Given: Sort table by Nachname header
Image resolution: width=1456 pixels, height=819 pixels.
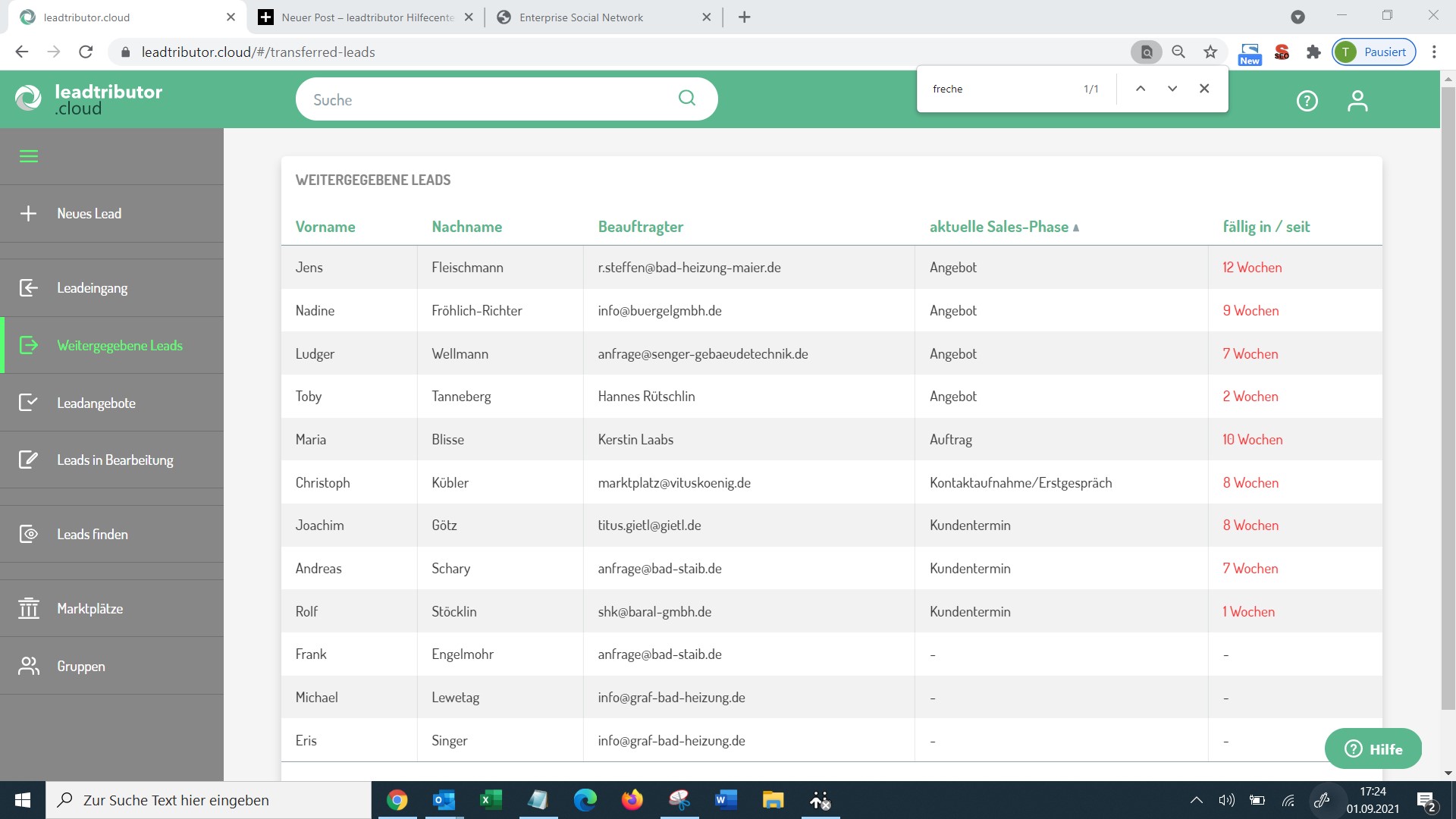Looking at the screenshot, I should point(466,227).
